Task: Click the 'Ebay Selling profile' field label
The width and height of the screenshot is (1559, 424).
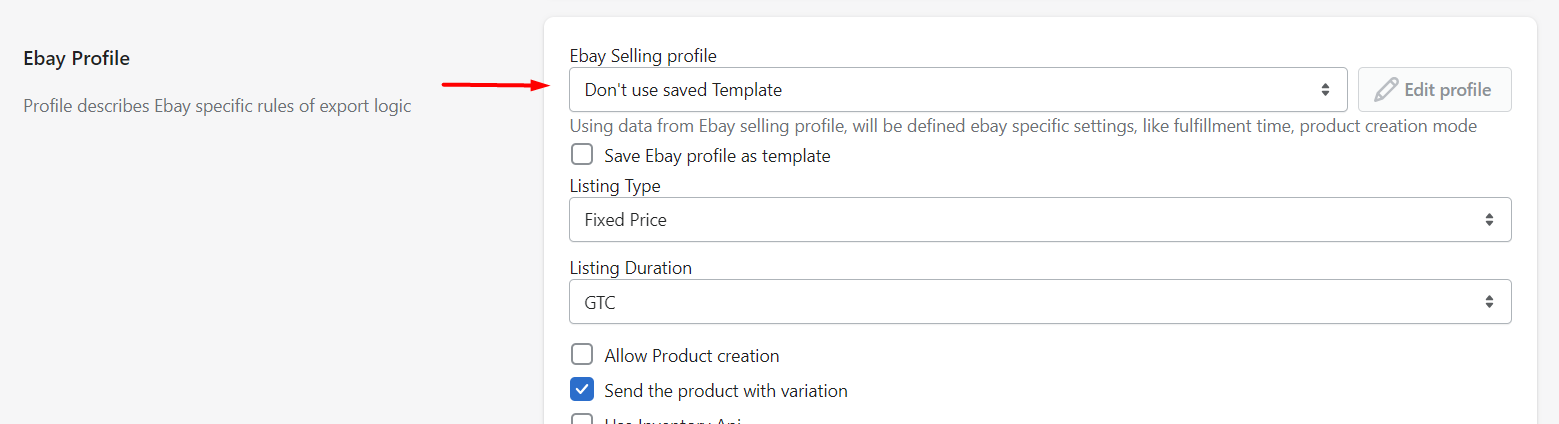Action: coord(643,55)
